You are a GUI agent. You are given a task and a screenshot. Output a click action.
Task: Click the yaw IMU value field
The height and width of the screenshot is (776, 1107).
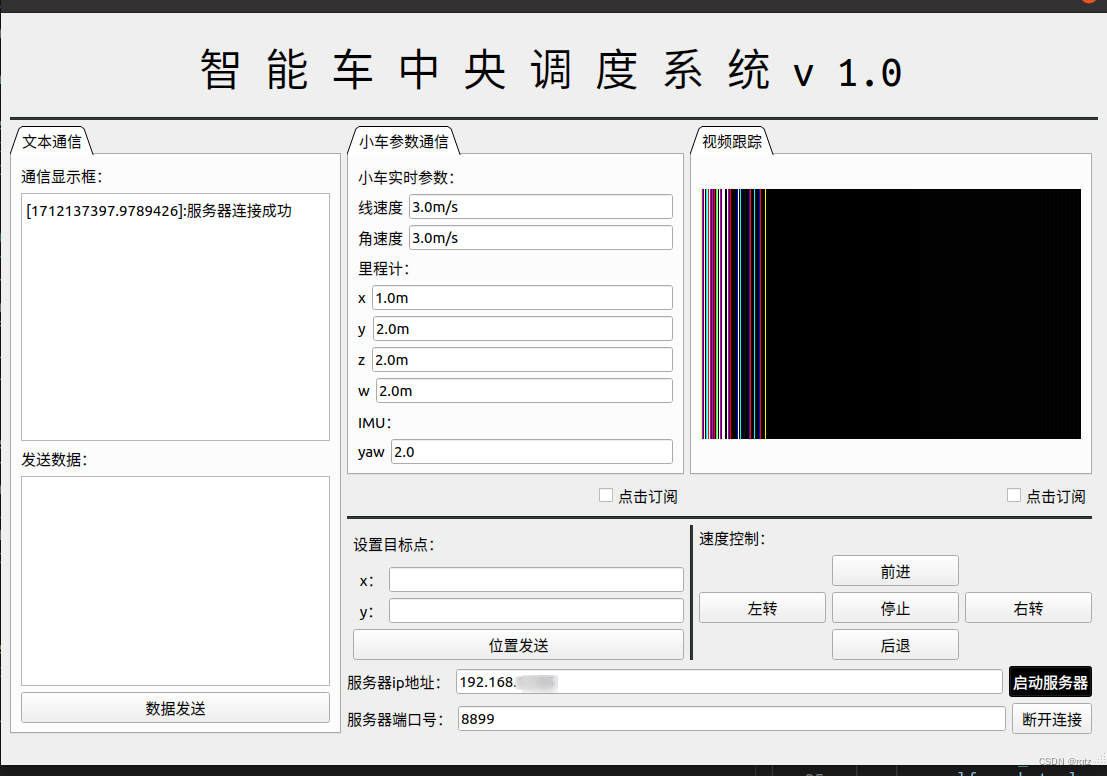point(530,451)
